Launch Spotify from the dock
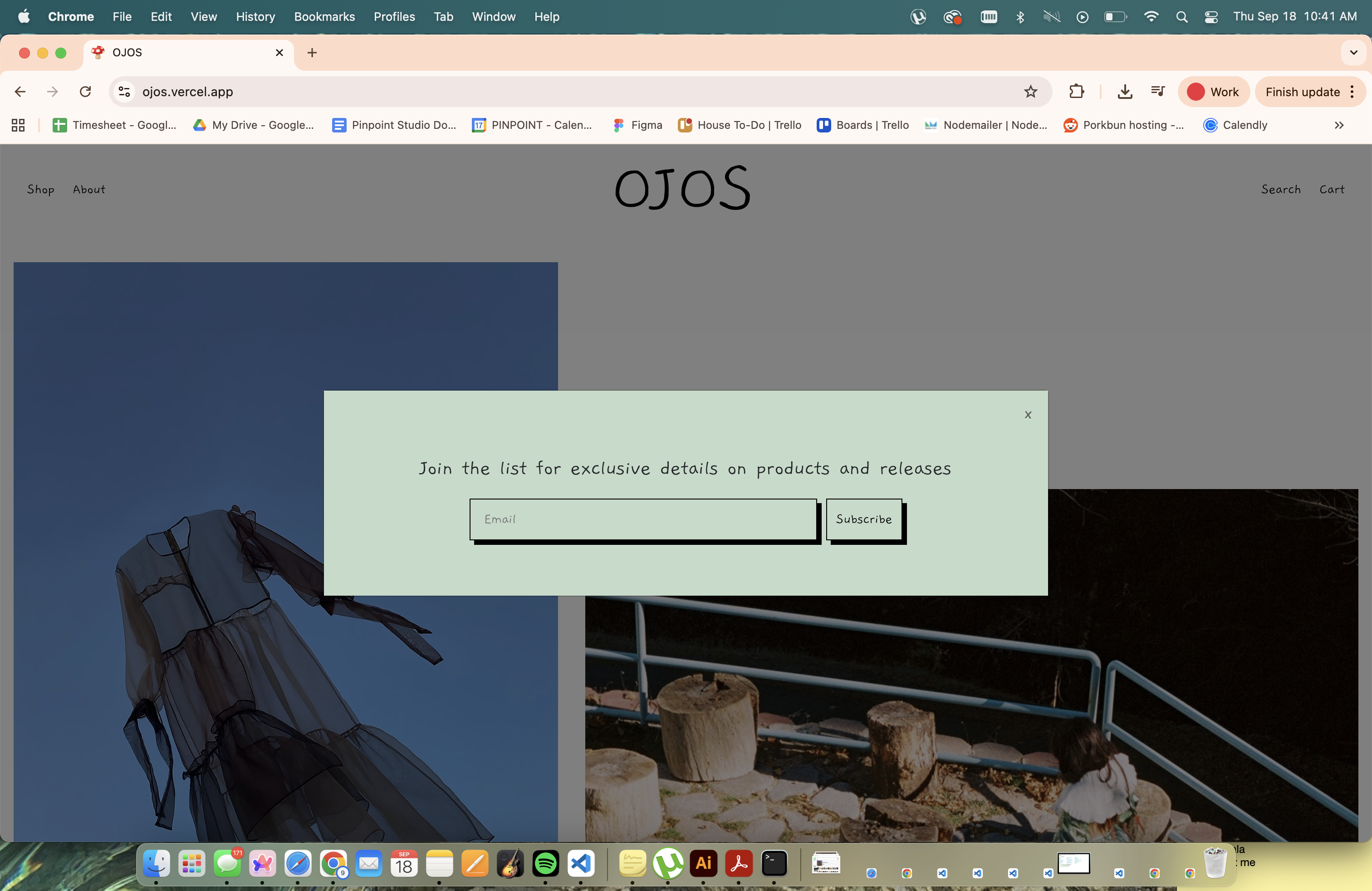 (x=545, y=863)
